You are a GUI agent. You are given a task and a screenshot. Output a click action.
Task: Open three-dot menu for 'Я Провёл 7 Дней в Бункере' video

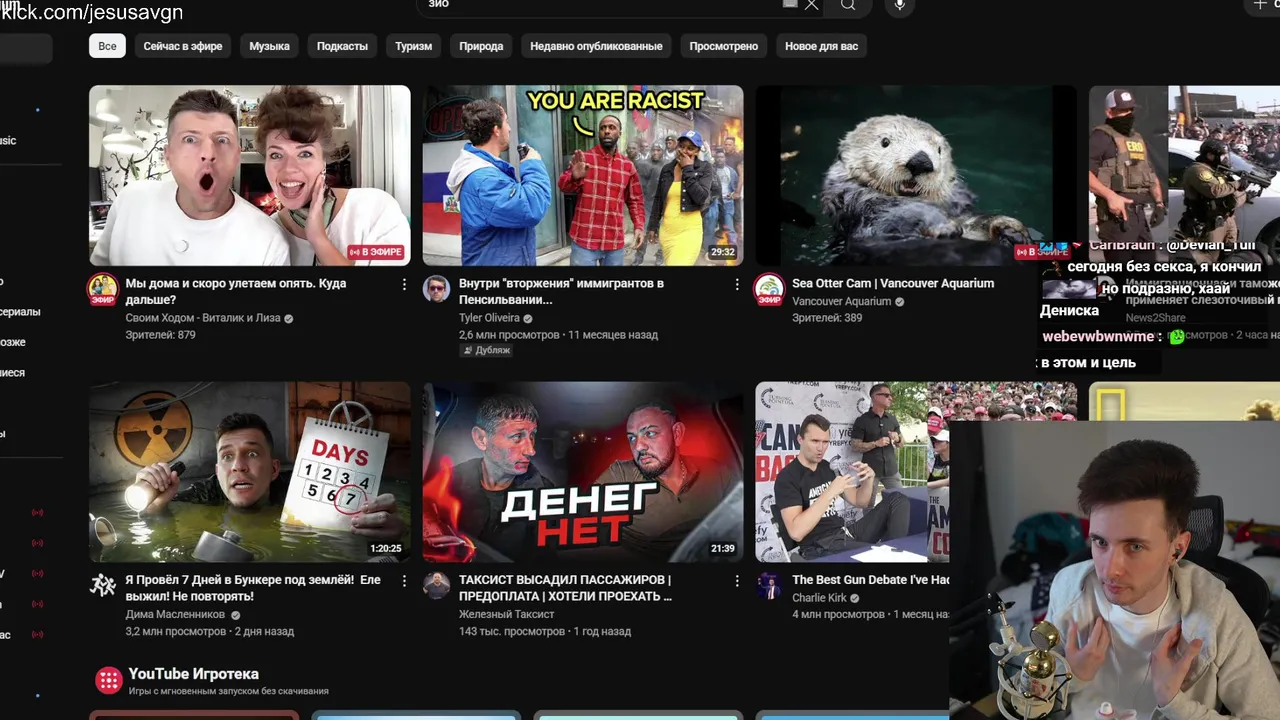click(404, 581)
